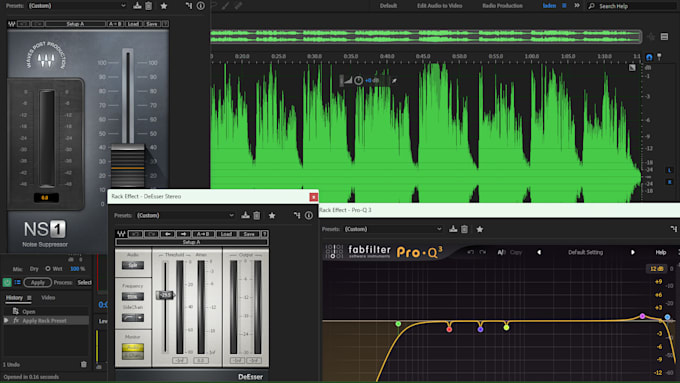Click DeEsser previous preset left arrow
The height and width of the screenshot is (383, 680).
tap(168, 234)
